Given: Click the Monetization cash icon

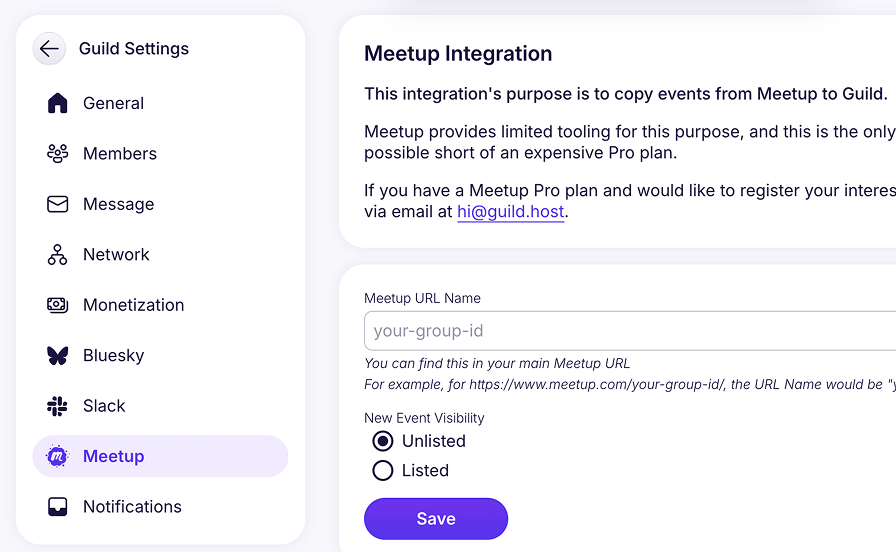Looking at the screenshot, I should (58, 305).
